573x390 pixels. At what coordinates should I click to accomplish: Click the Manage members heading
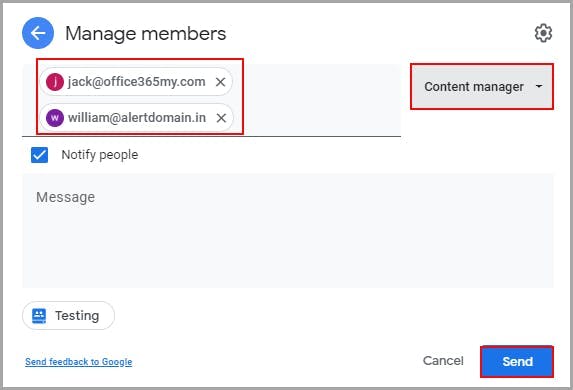(x=145, y=34)
